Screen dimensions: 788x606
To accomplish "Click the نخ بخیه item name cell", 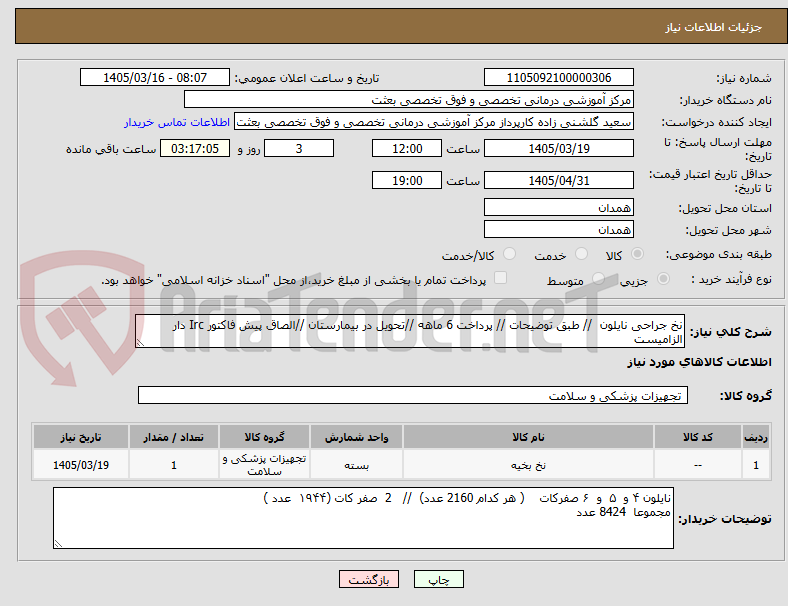I will pyautogui.click(x=528, y=465).
